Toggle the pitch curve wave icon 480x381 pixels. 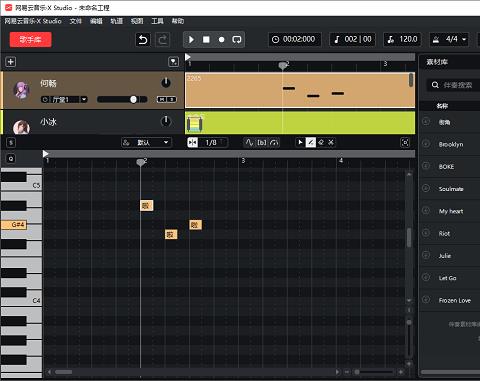click(x=249, y=143)
